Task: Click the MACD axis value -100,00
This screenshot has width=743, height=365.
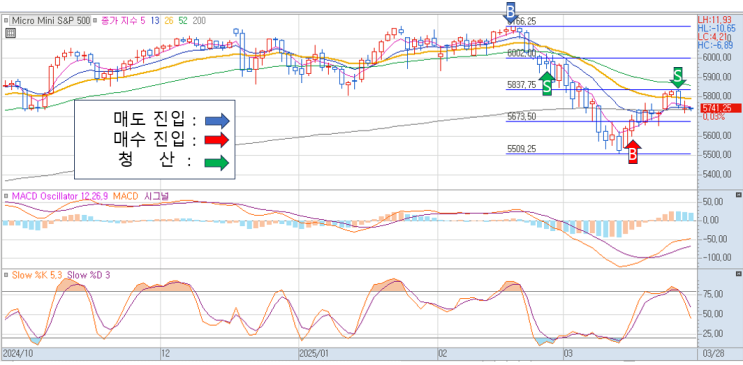Action: [716, 257]
